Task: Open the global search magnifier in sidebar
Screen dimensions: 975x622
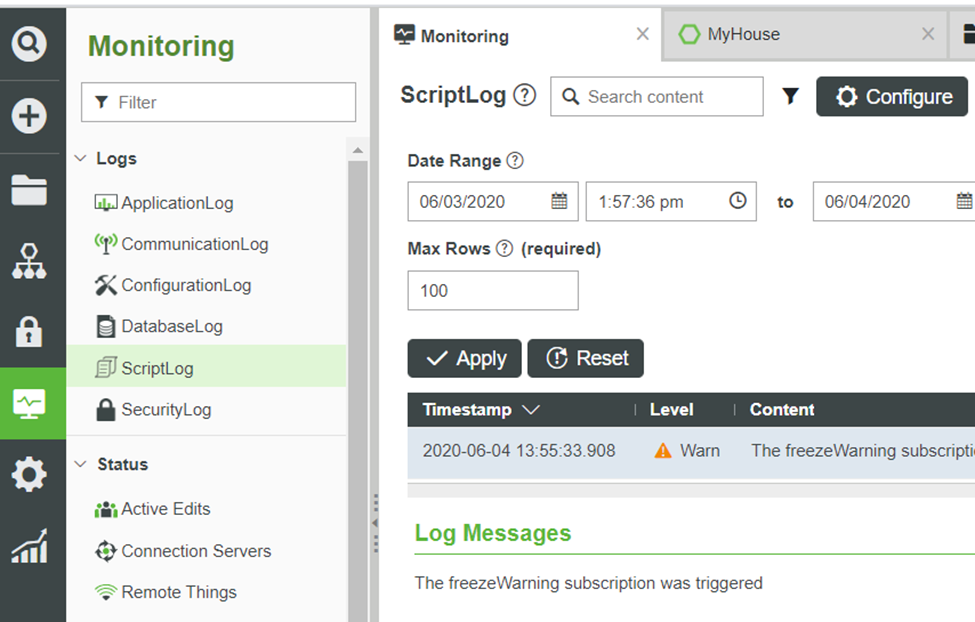Action: (28, 44)
